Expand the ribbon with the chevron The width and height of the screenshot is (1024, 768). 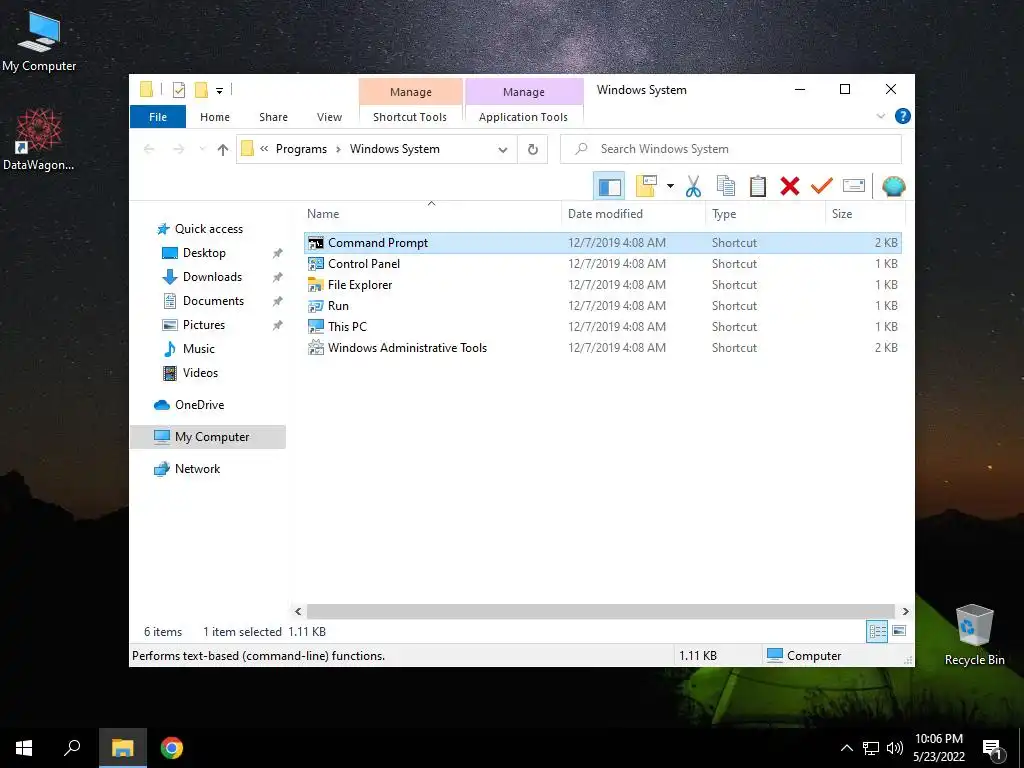click(x=881, y=116)
